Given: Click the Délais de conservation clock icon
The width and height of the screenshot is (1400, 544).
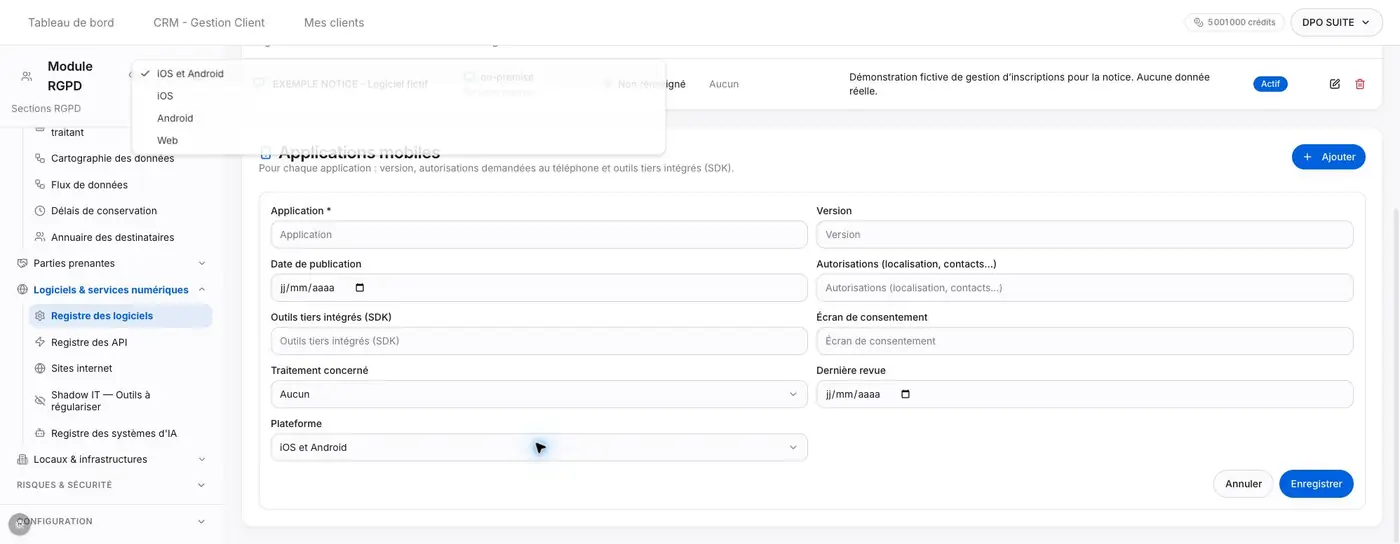Looking at the screenshot, I should (40, 211).
